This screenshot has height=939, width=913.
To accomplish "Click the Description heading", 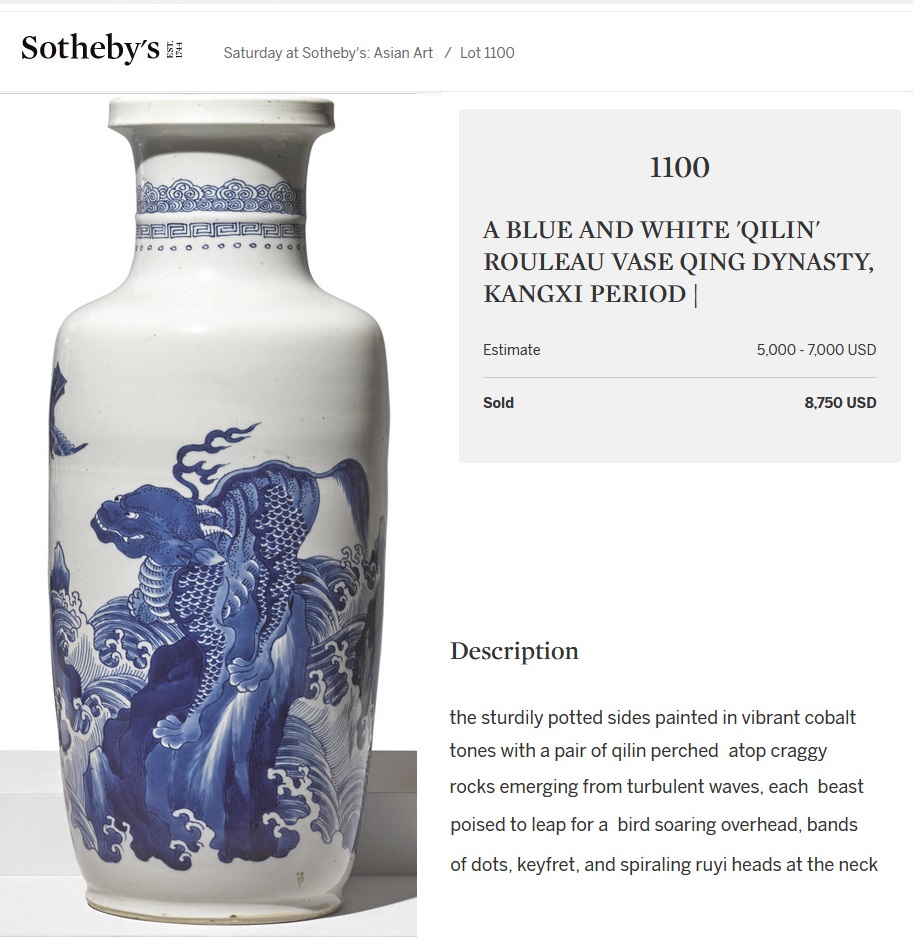I will point(514,651).
